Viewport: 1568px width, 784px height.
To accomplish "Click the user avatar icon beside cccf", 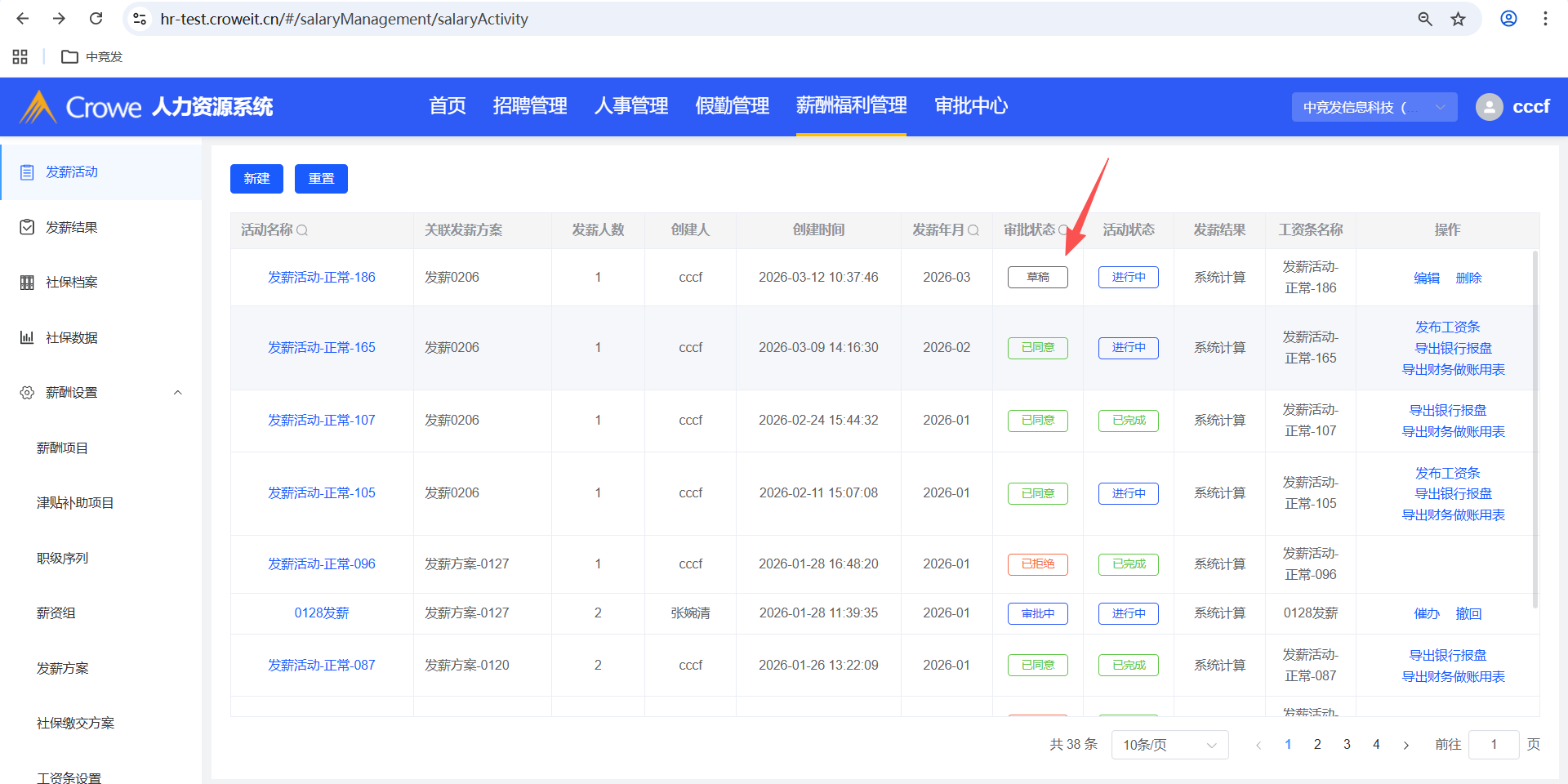I will (1489, 107).
